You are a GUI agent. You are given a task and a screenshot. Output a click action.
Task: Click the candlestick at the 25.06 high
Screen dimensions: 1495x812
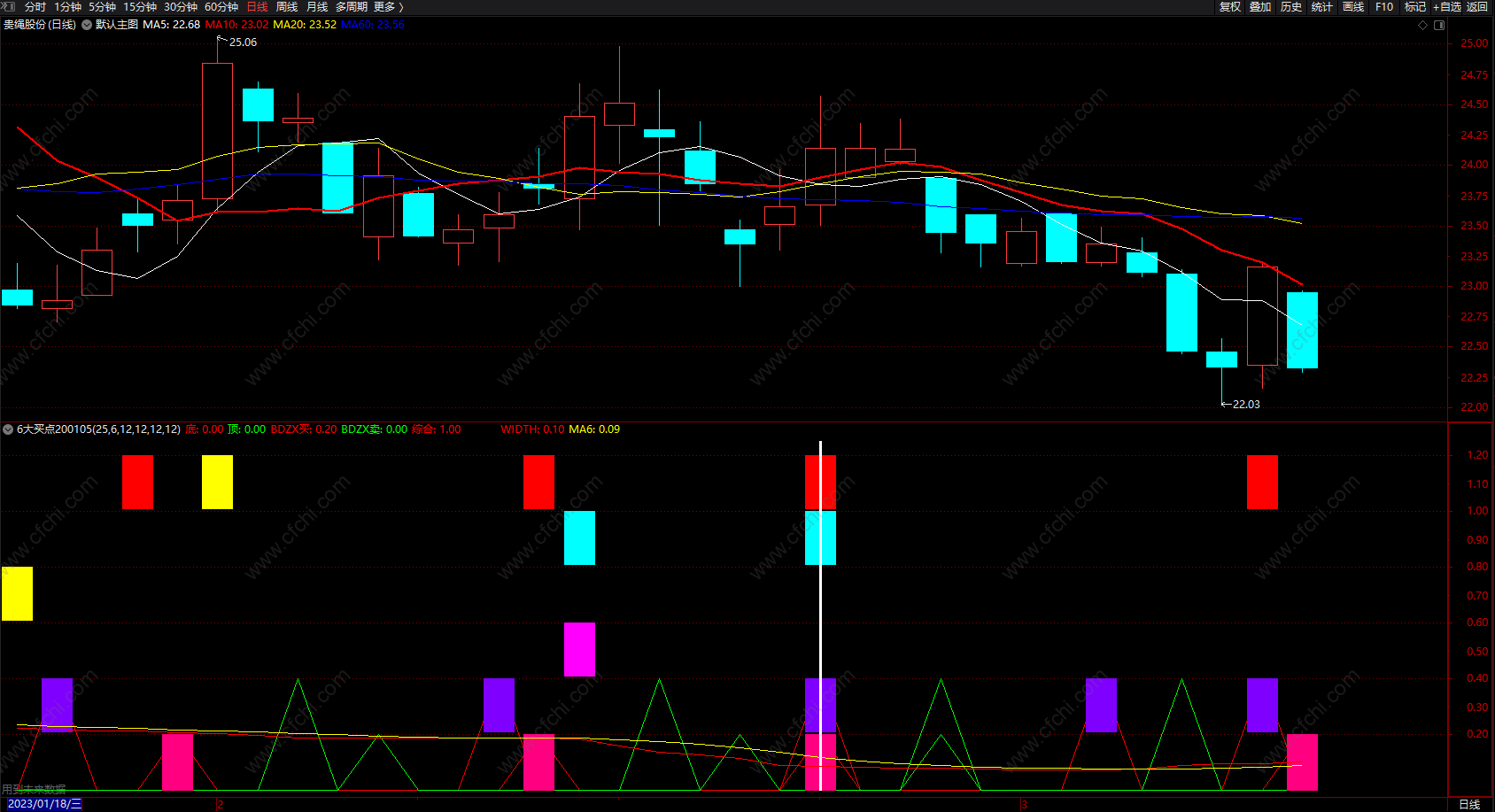point(217,131)
